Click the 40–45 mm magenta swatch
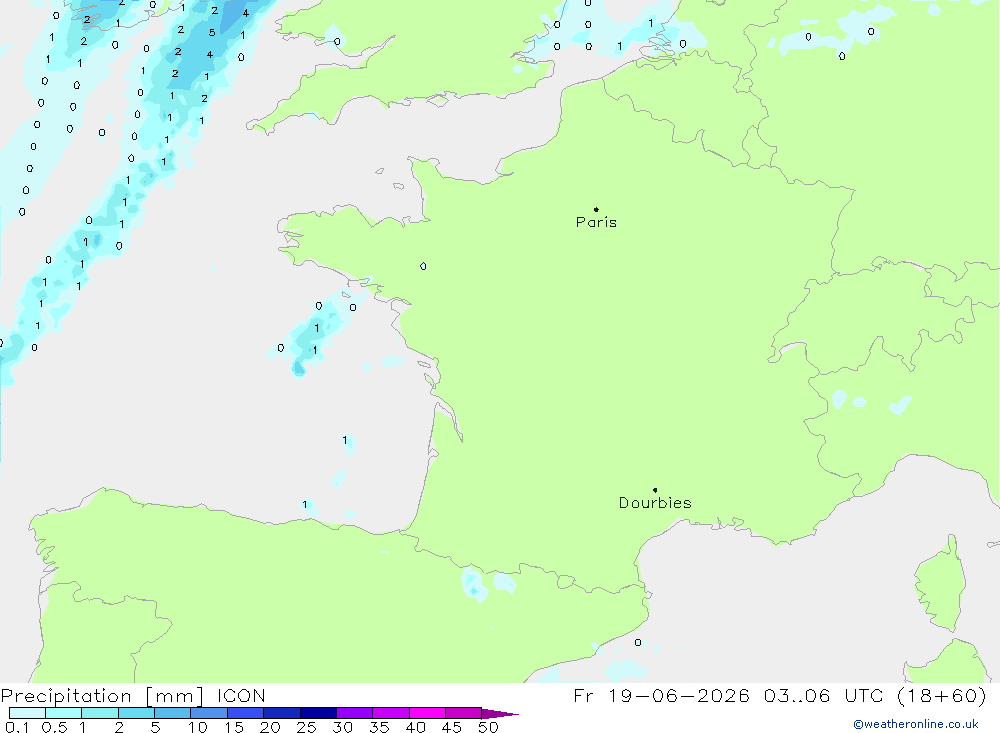This screenshot has height=733, width=1000. [x=427, y=713]
